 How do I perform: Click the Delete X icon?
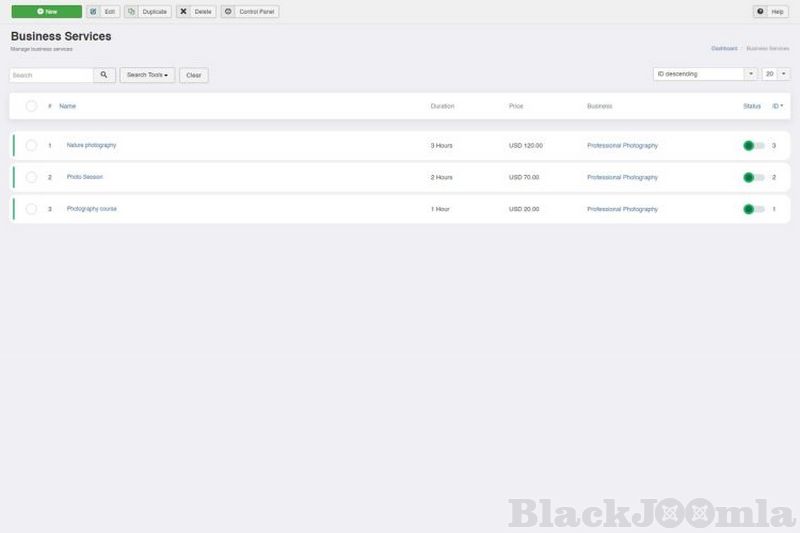point(184,12)
